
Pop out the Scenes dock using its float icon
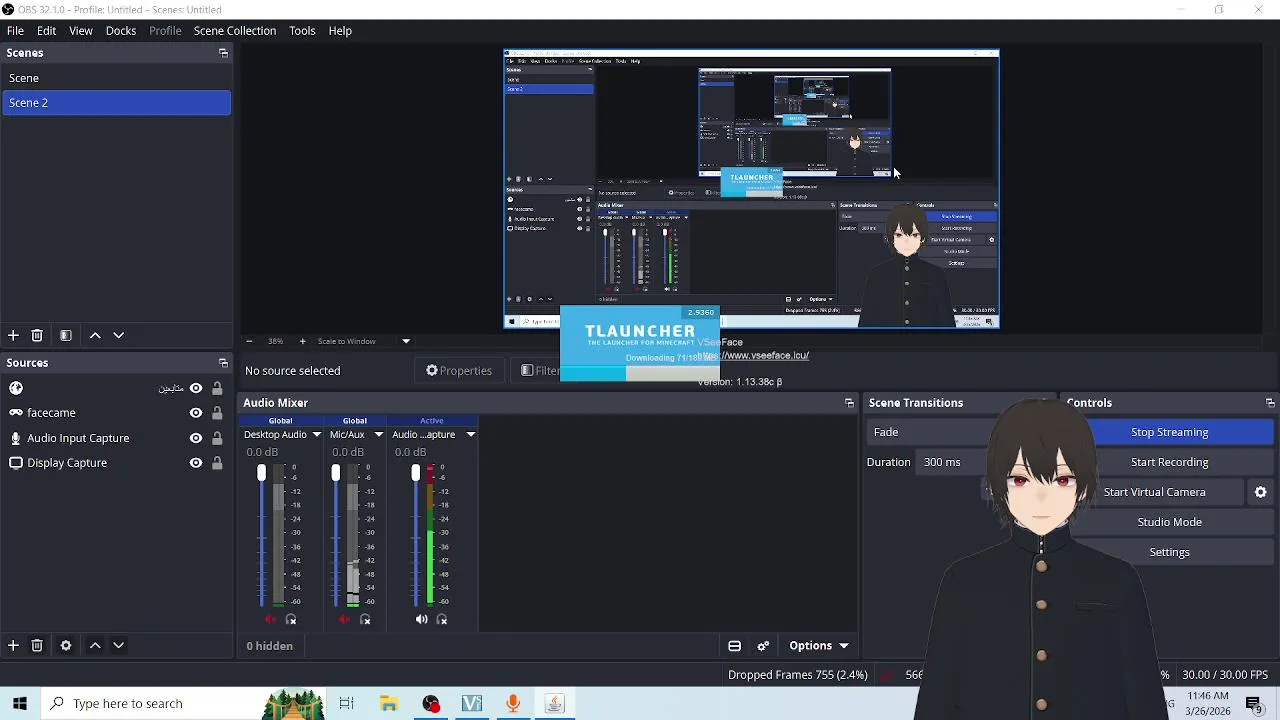(x=223, y=53)
